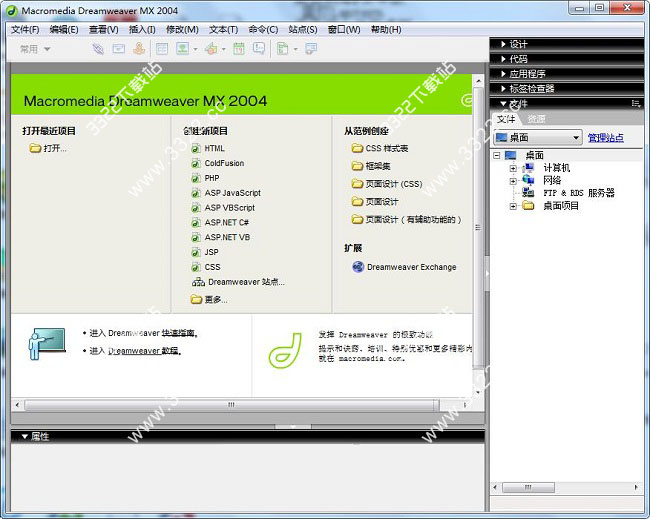
Task: Open 页面设计 (CSS) samples
Action: point(387,184)
